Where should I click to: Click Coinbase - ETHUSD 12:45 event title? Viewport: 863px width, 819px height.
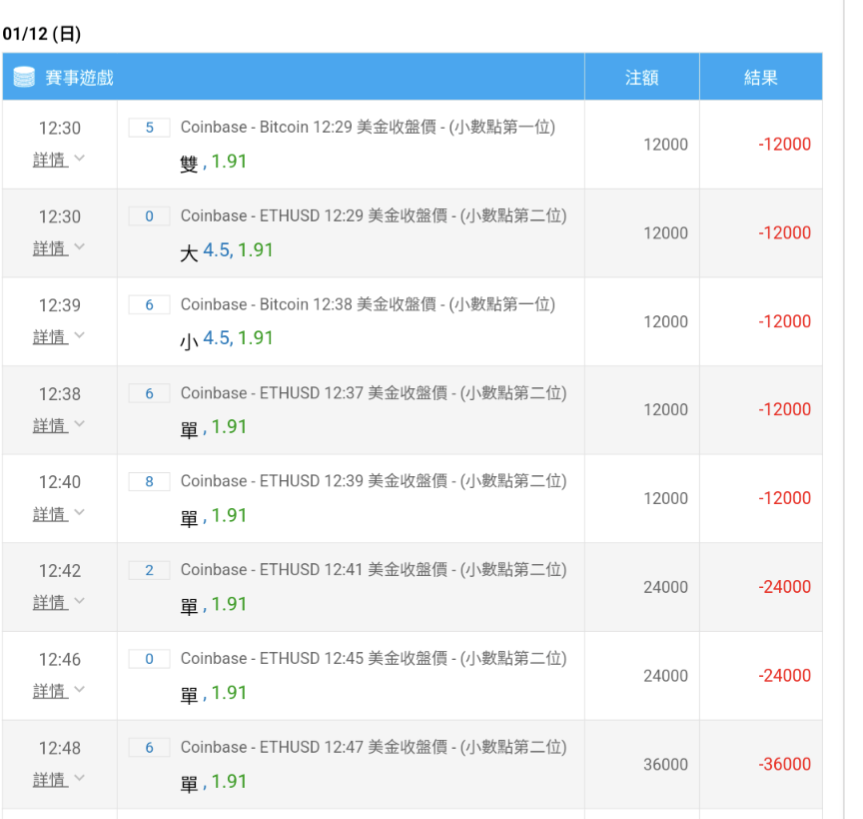click(x=374, y=658)
